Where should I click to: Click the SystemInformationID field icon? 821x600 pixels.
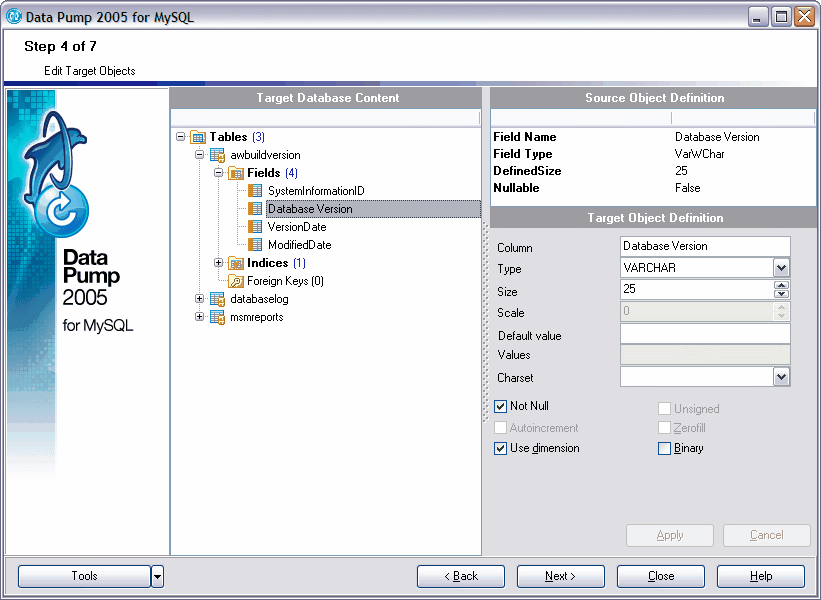pyautogui.click(x=255, y=191)
